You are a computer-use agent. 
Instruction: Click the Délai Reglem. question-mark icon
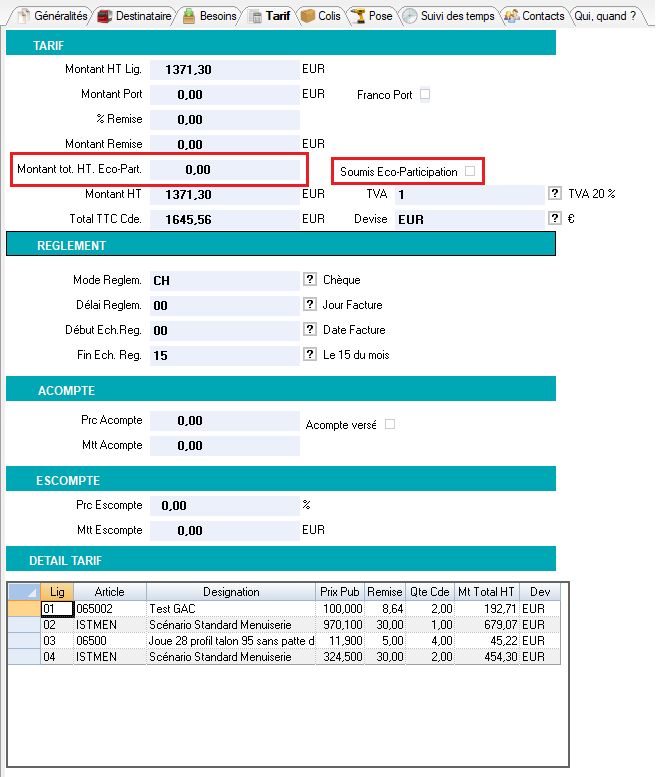point(309,305)
